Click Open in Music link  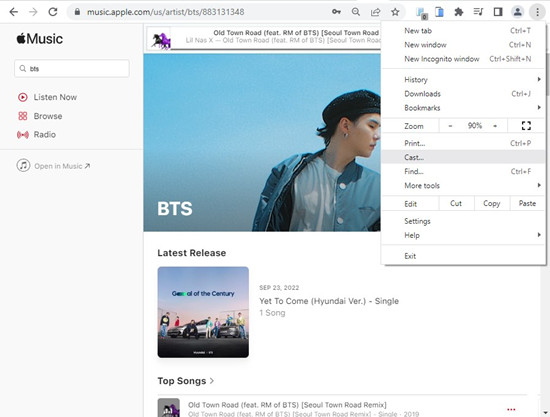coord(62,166)
